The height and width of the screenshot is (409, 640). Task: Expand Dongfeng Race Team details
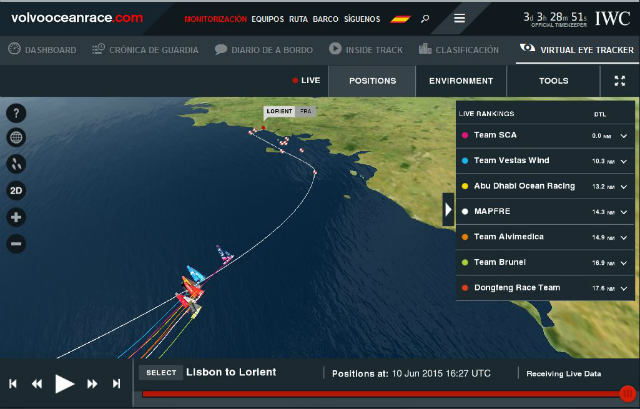(x=624, y=289)
